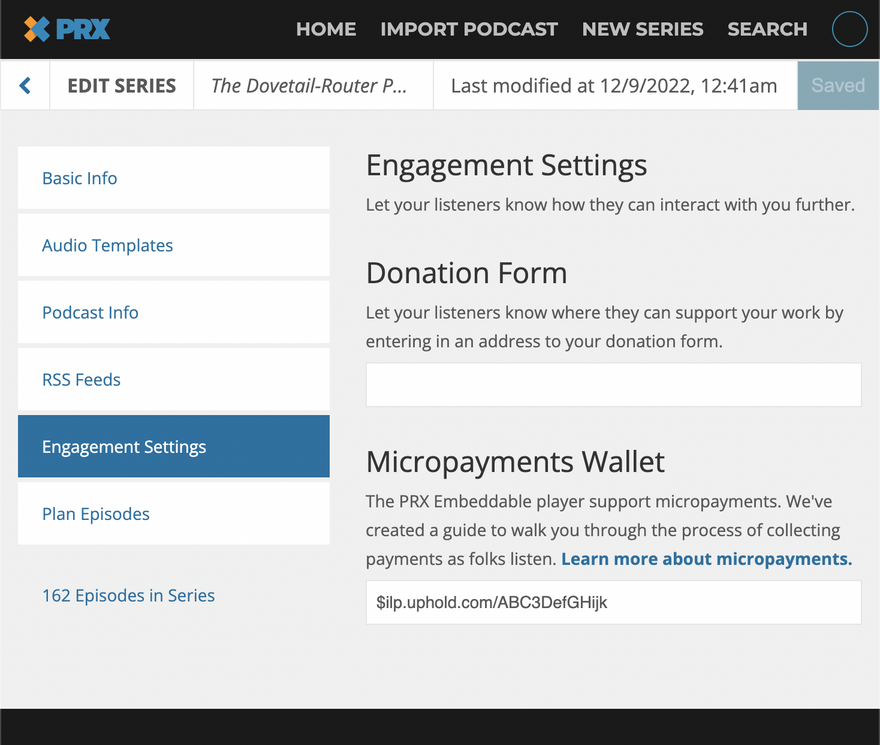Click the empty Donation Form address field
880x745 pixels.
613,385
